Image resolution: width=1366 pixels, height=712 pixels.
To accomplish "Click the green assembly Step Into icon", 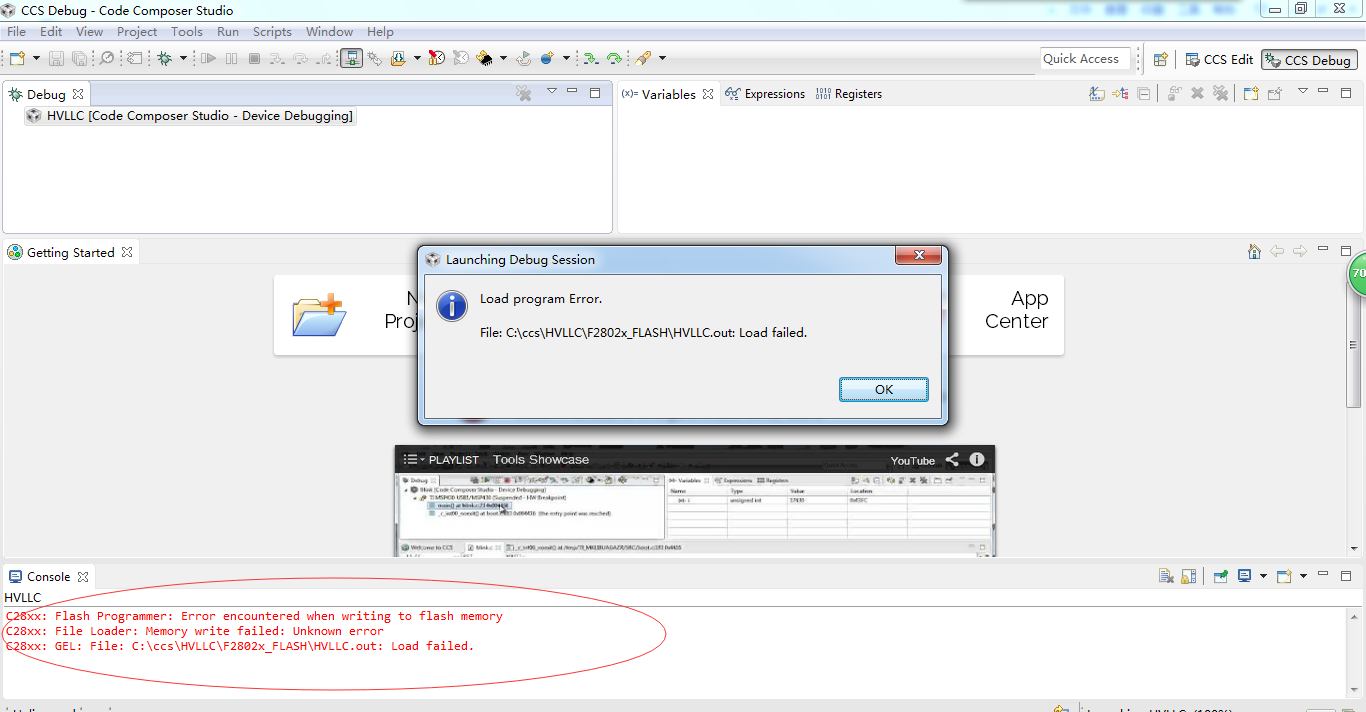I will point(591,58).
